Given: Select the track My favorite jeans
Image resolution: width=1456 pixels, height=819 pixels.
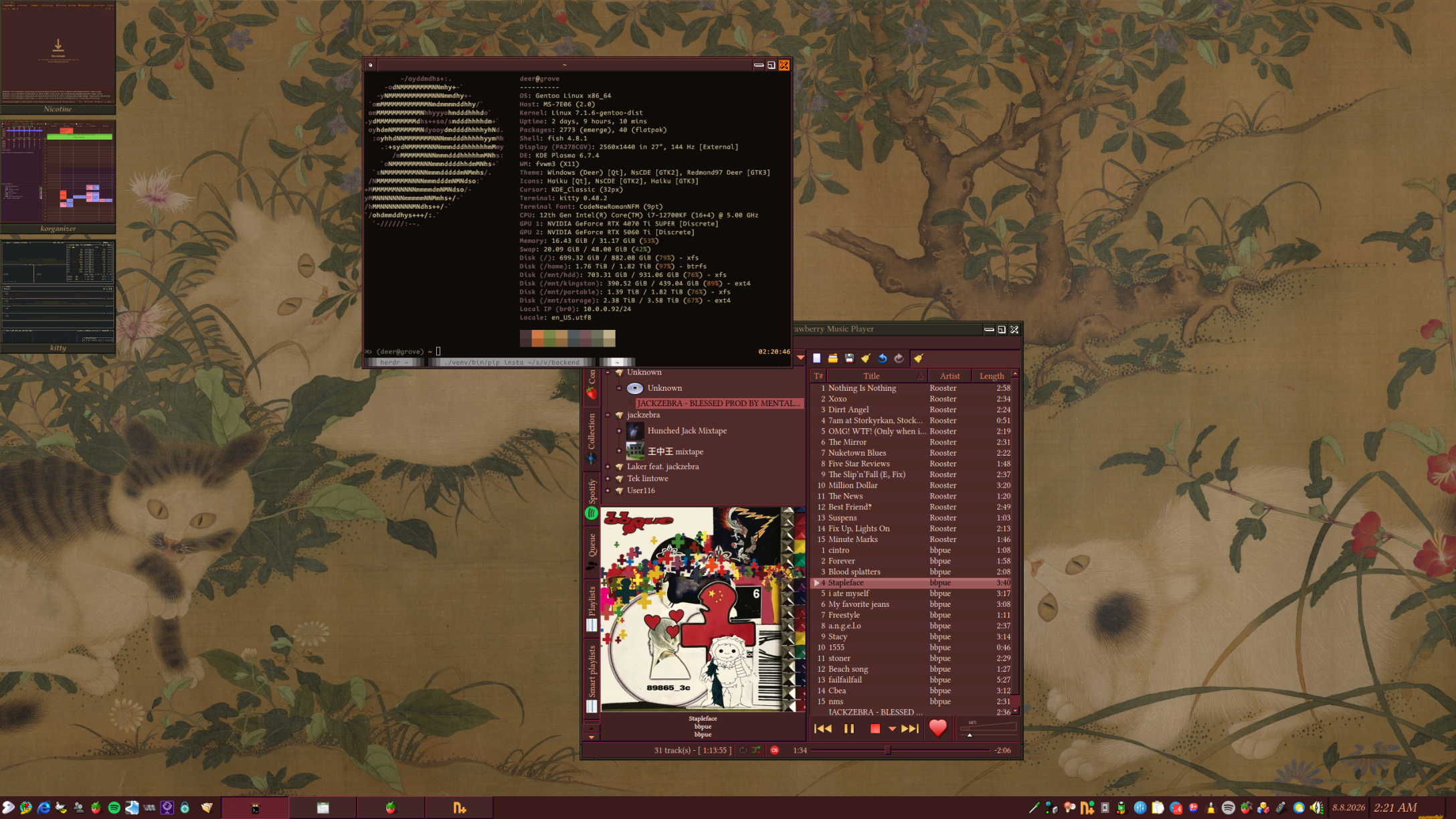Looking at the screenshot, I should point(911,604).
